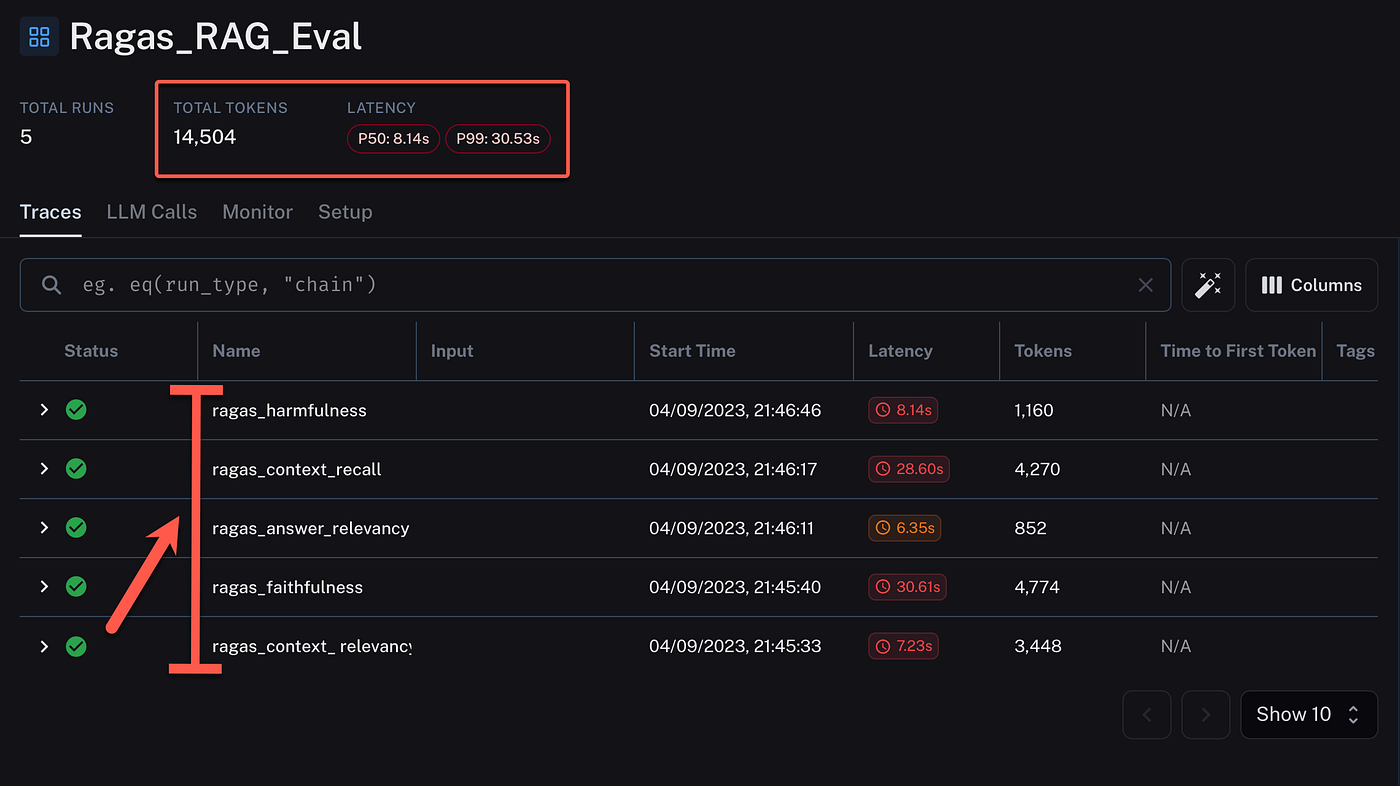Click the magic wand filter icon
This screenshot has height=786, width=1400.
tap(1208, 285)
